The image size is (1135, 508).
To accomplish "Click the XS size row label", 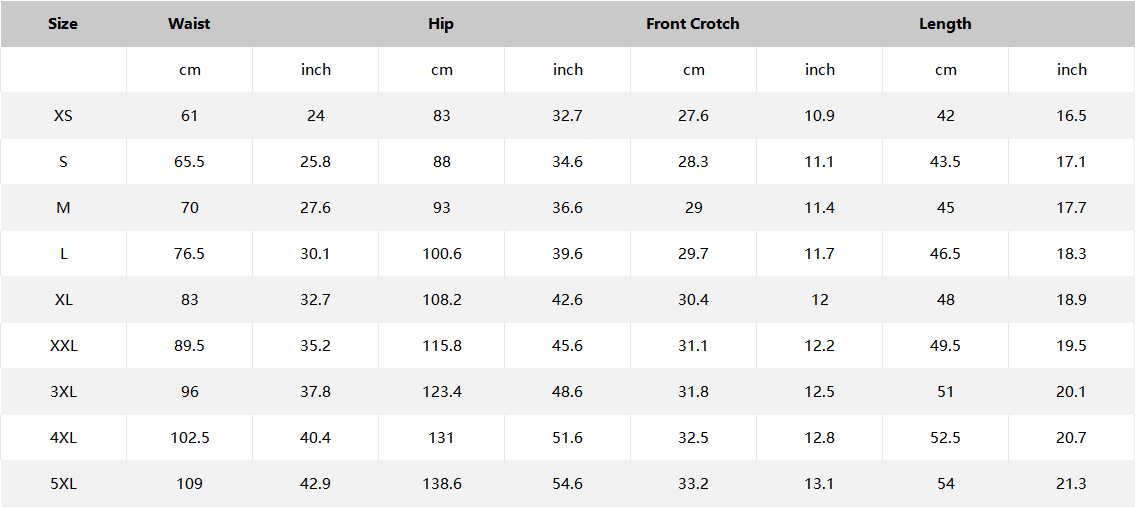I will pyautogui.click(x=63, y=116).
